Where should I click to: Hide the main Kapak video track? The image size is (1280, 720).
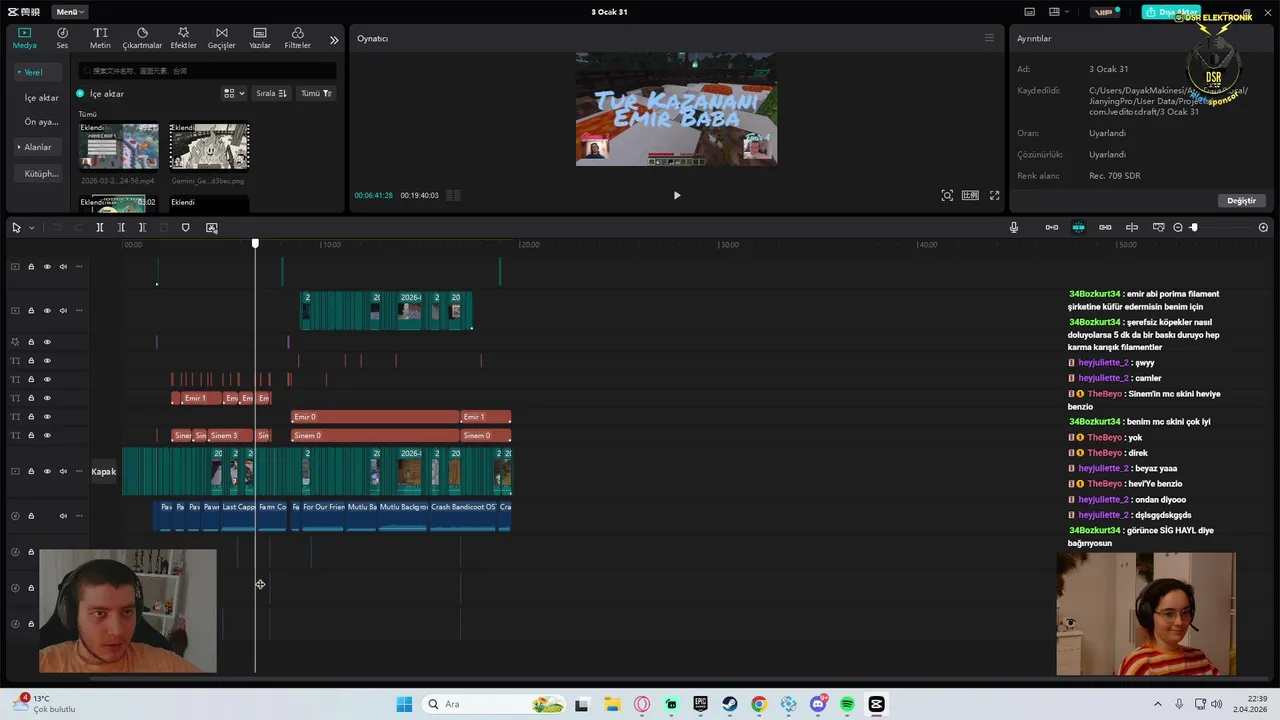pos(47,471)
